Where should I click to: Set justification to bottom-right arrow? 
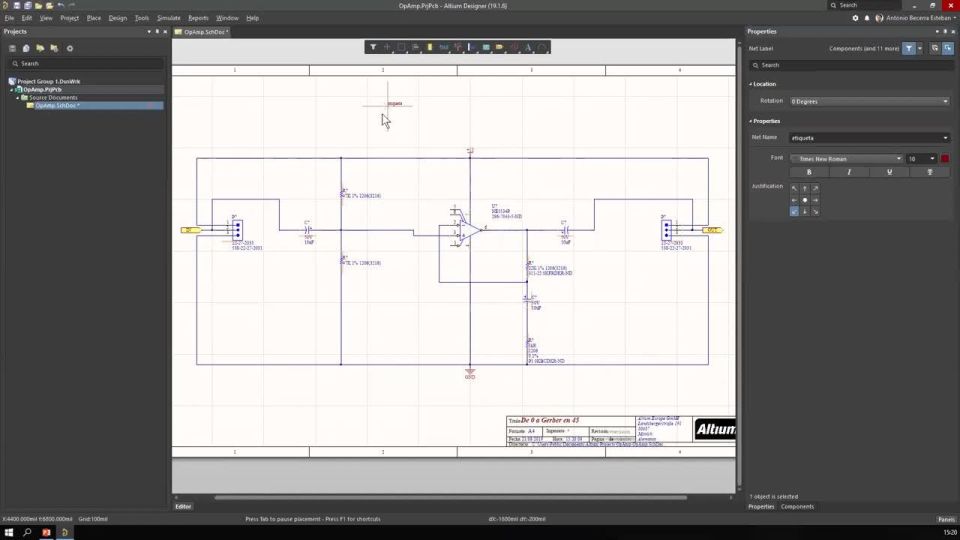click(x=816, y=211)
